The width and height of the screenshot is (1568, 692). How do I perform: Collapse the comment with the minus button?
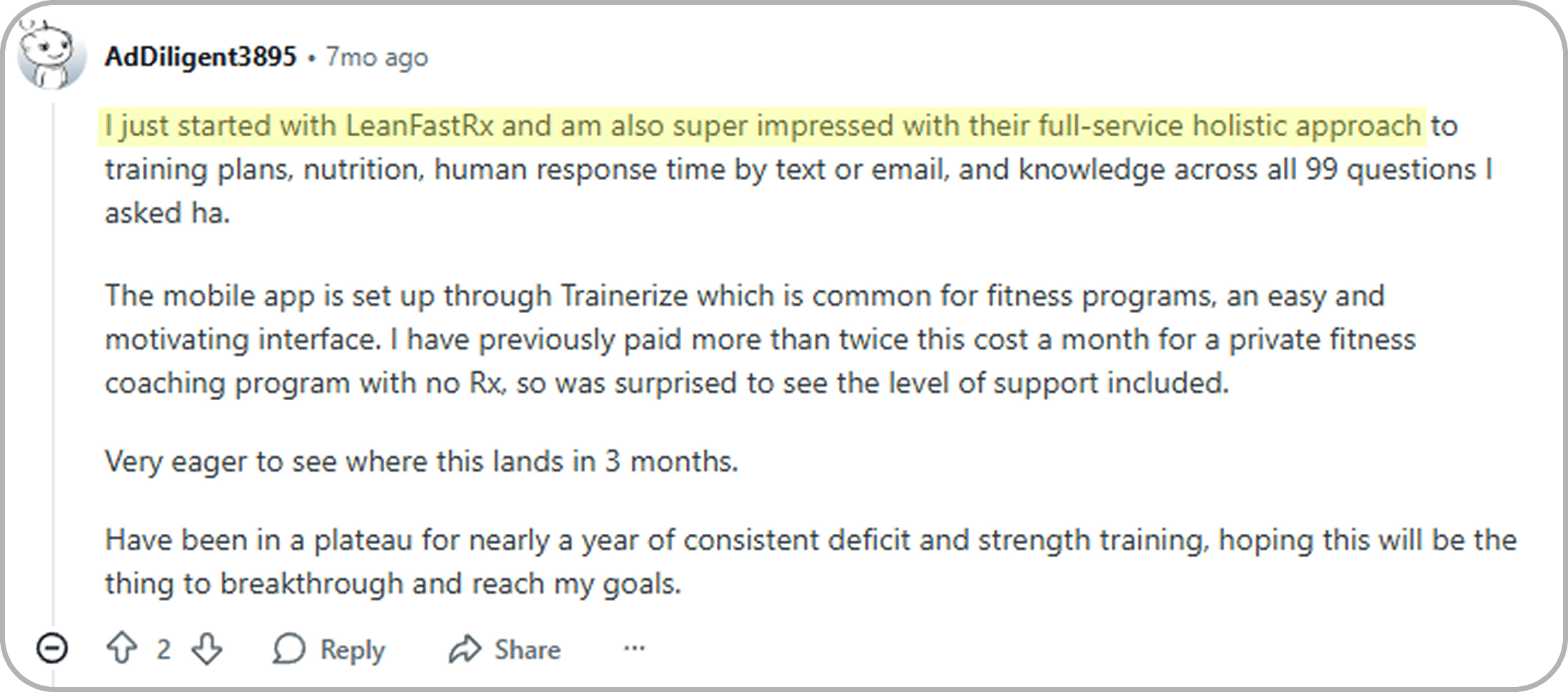(x=52, y=648)
